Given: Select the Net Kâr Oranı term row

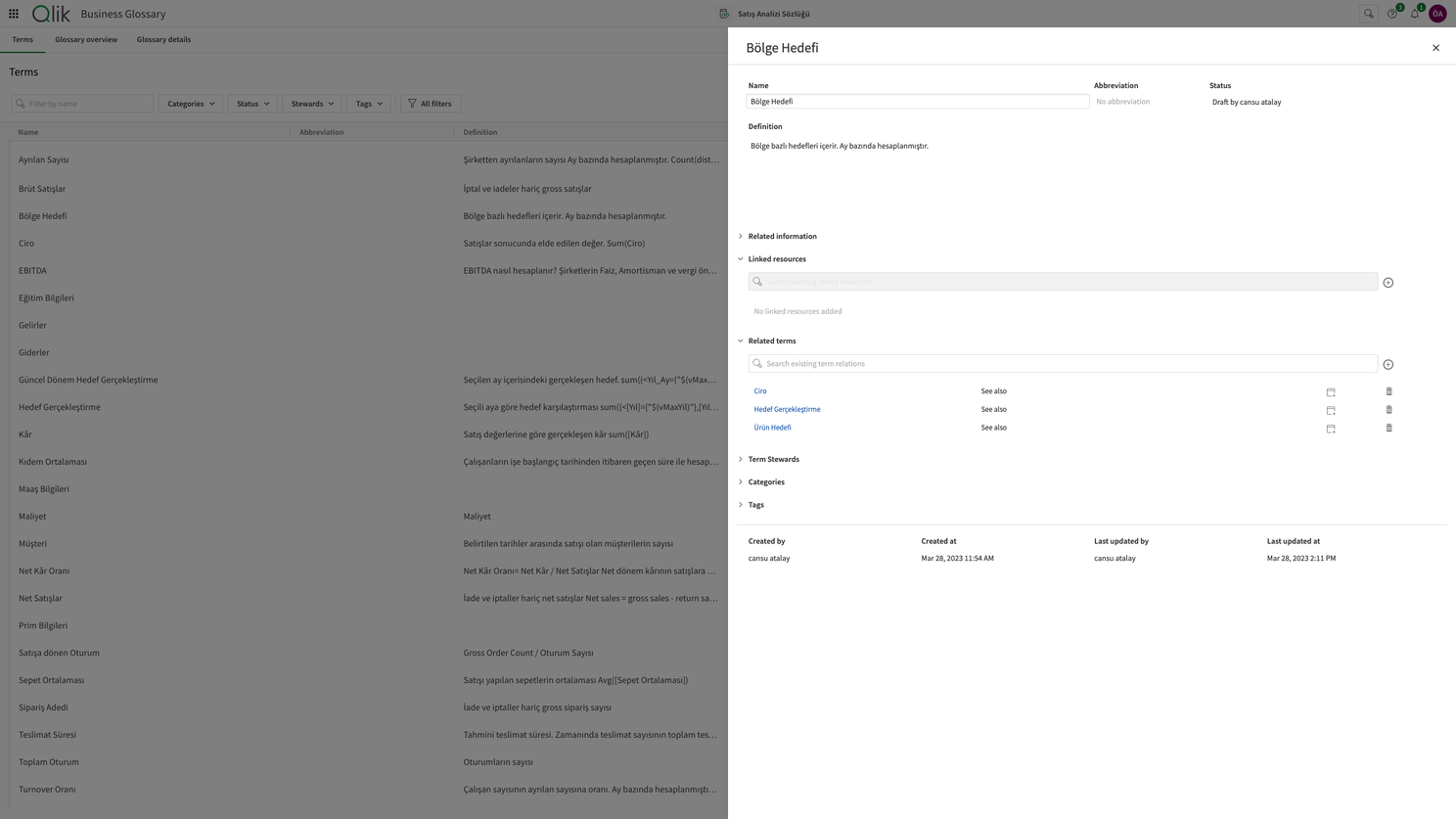Looking at the screenshot, I should pyautogui.click(x=368, y=571).
